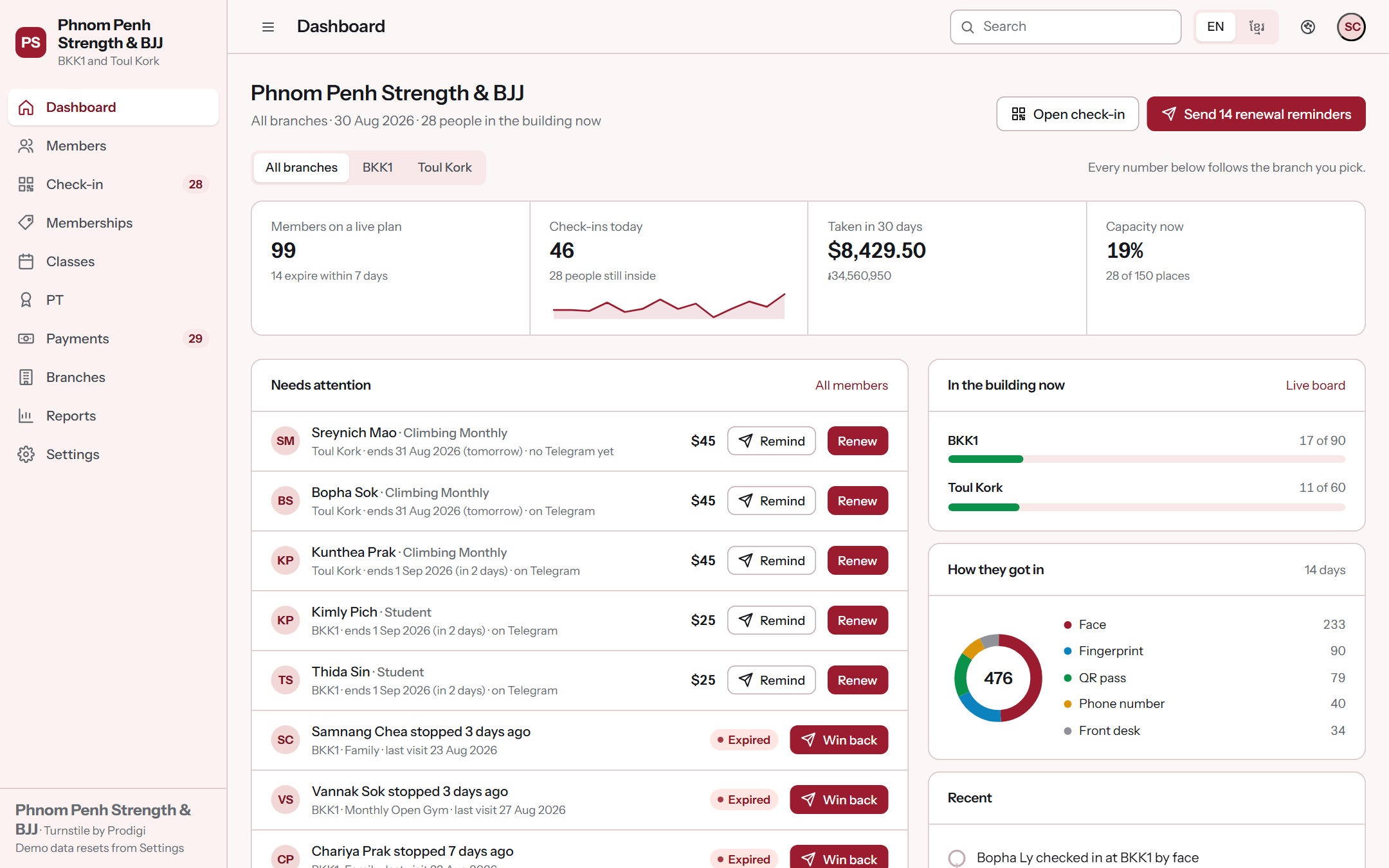Click the Check-in QR icon in sidebar
The image size is (1389, 868).
26,185
